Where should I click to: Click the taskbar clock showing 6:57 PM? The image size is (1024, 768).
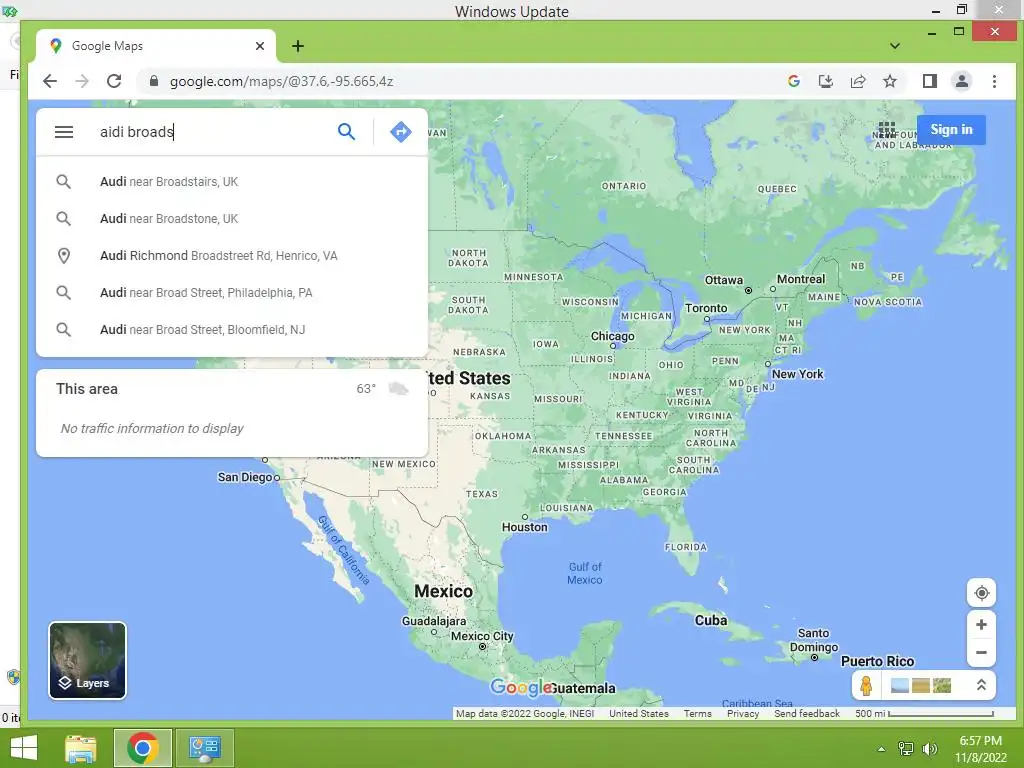(980, 749)
